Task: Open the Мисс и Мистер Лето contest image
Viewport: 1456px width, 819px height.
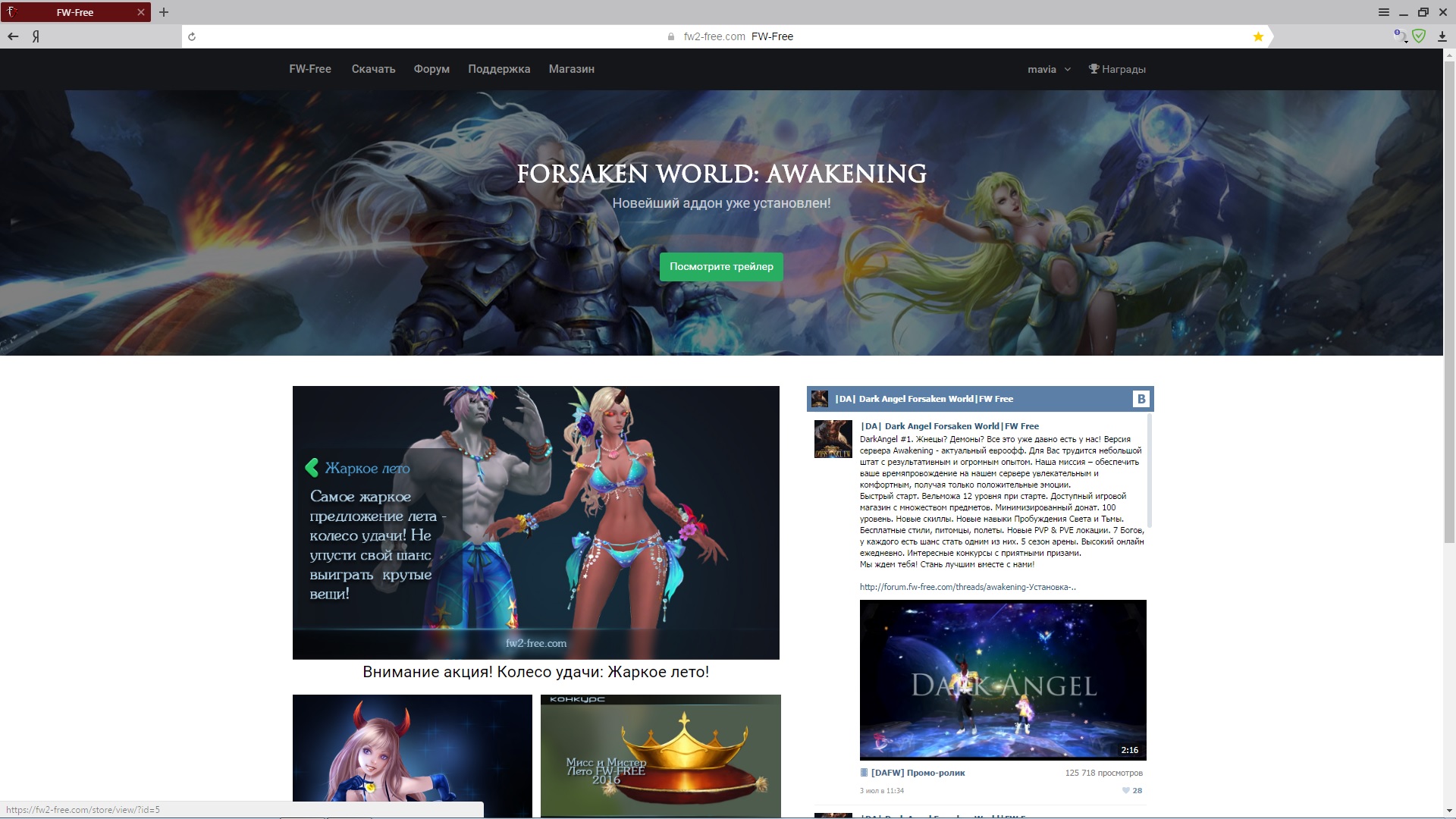Action: [661, 756]
